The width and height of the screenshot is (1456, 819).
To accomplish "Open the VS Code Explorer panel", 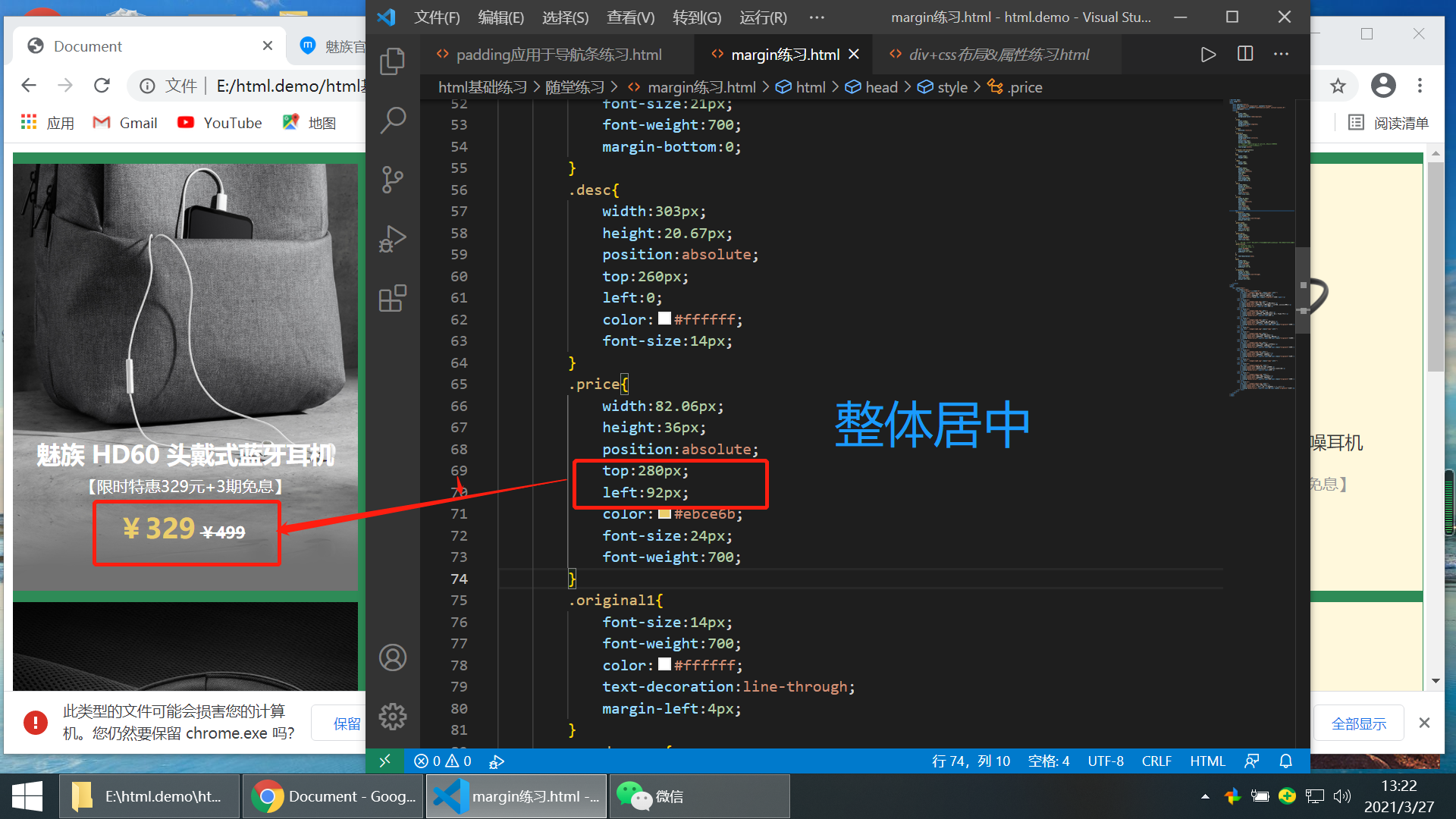I will pyautogui.click(x=392, y=61).
